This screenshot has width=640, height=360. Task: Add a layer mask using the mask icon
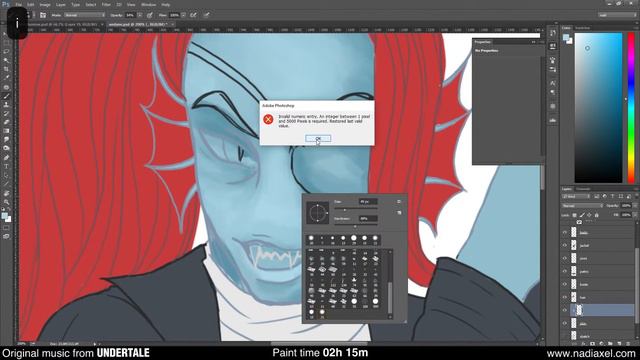[593, 344]
